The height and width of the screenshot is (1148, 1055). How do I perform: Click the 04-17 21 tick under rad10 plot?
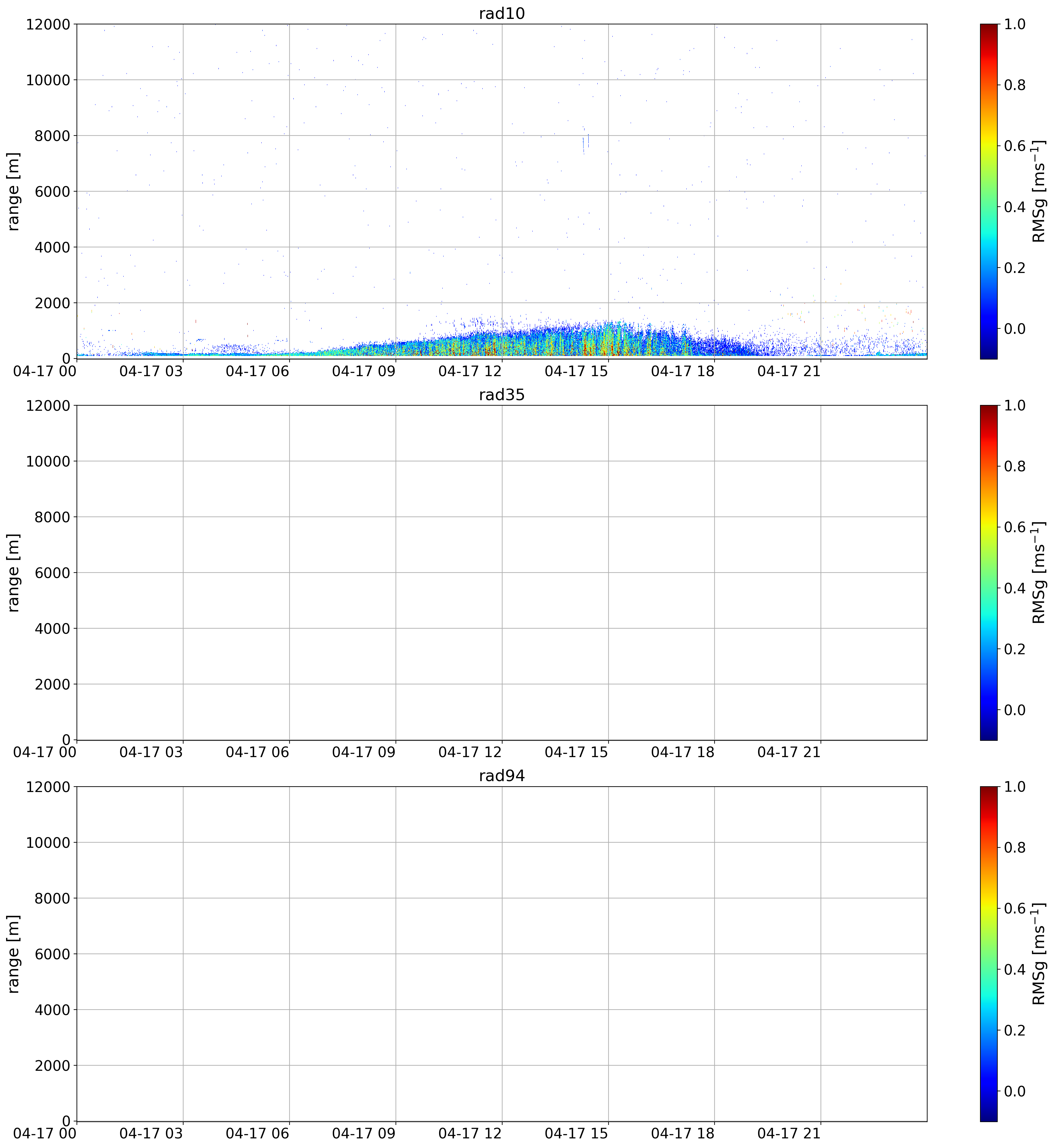[789, 371]
